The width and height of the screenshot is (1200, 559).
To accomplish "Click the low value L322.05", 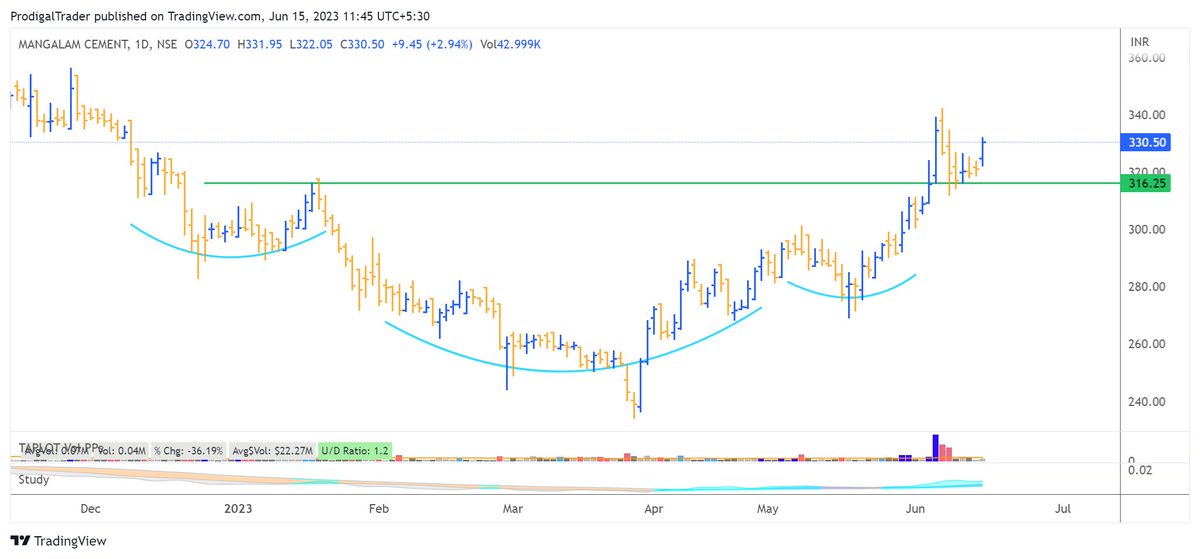I will tap(310, 44).
